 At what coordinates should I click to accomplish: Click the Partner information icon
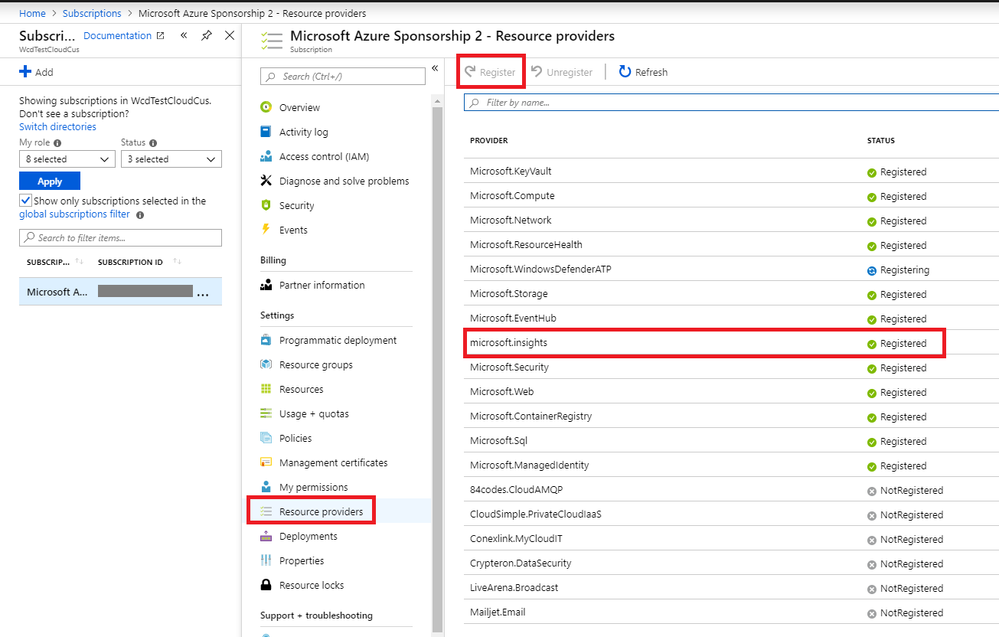[266, 285]
